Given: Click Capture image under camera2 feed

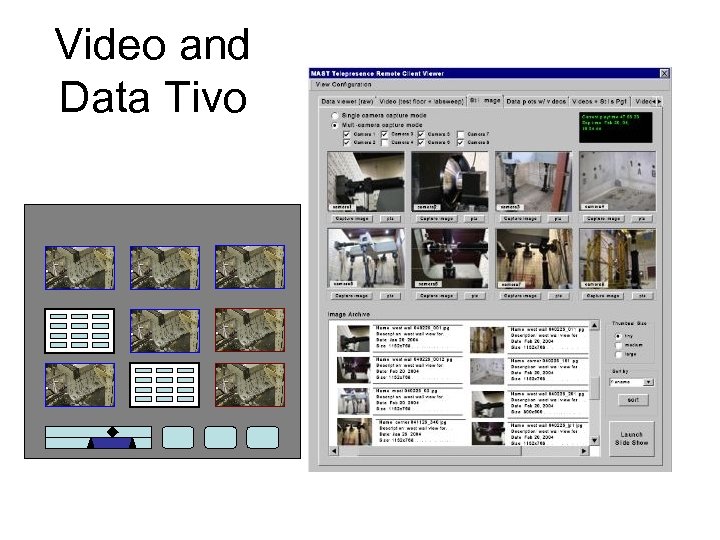Looking at the screenshot, I should [x=436, y=219].
